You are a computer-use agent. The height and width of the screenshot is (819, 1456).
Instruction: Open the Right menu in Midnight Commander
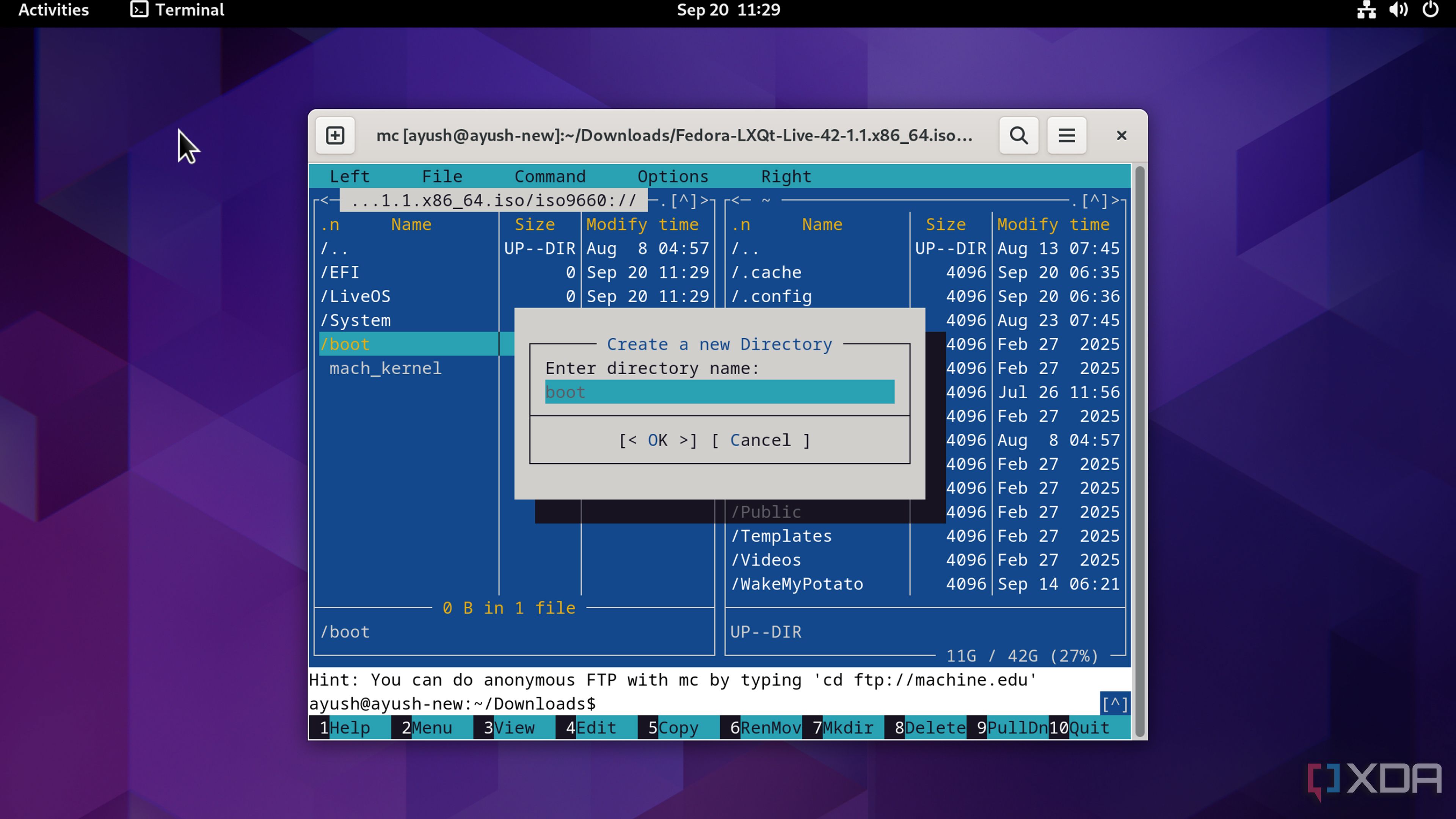786,176
